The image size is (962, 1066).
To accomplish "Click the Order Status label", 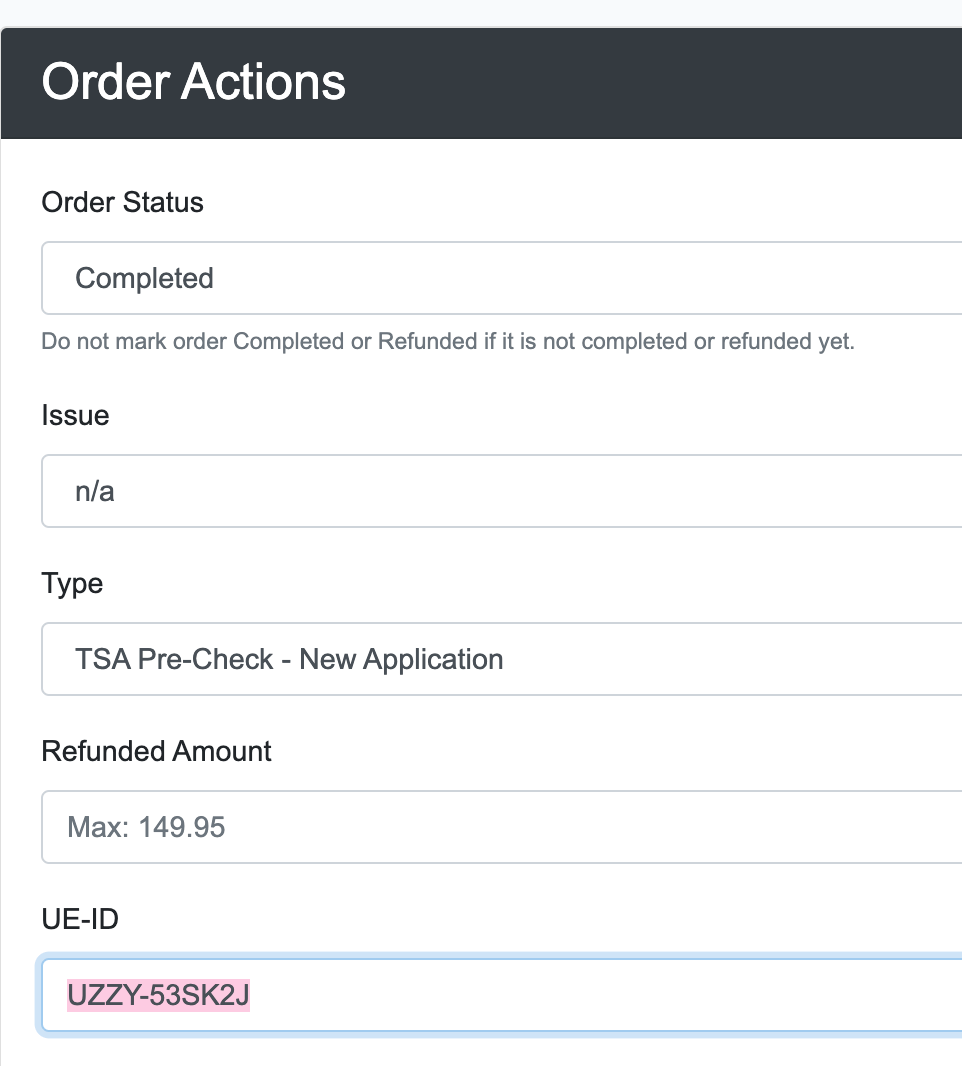I will pos(122,202).
